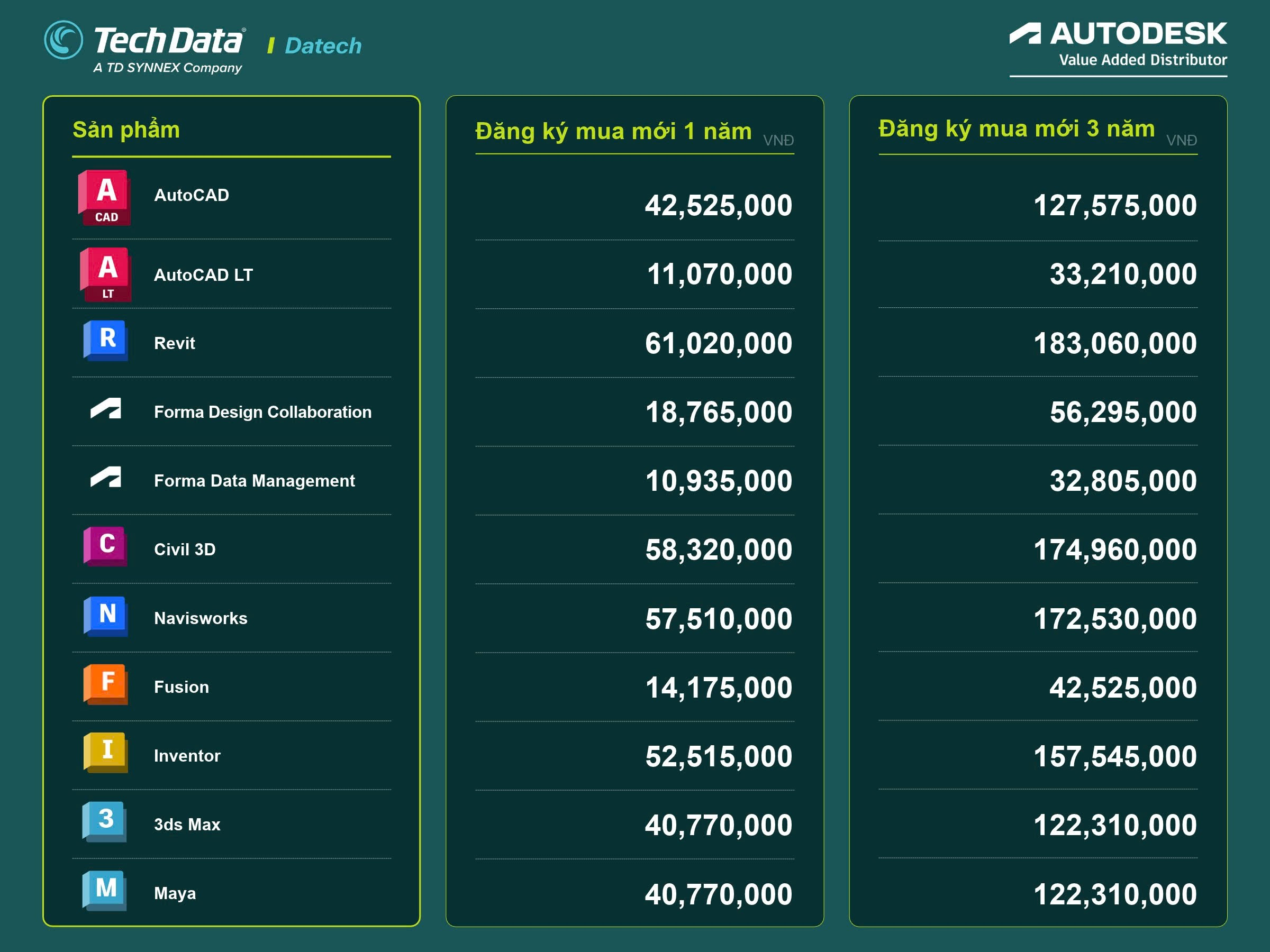Click the 1-year price 61,020,000
1270x952 pixels.
tap(718, 344)
